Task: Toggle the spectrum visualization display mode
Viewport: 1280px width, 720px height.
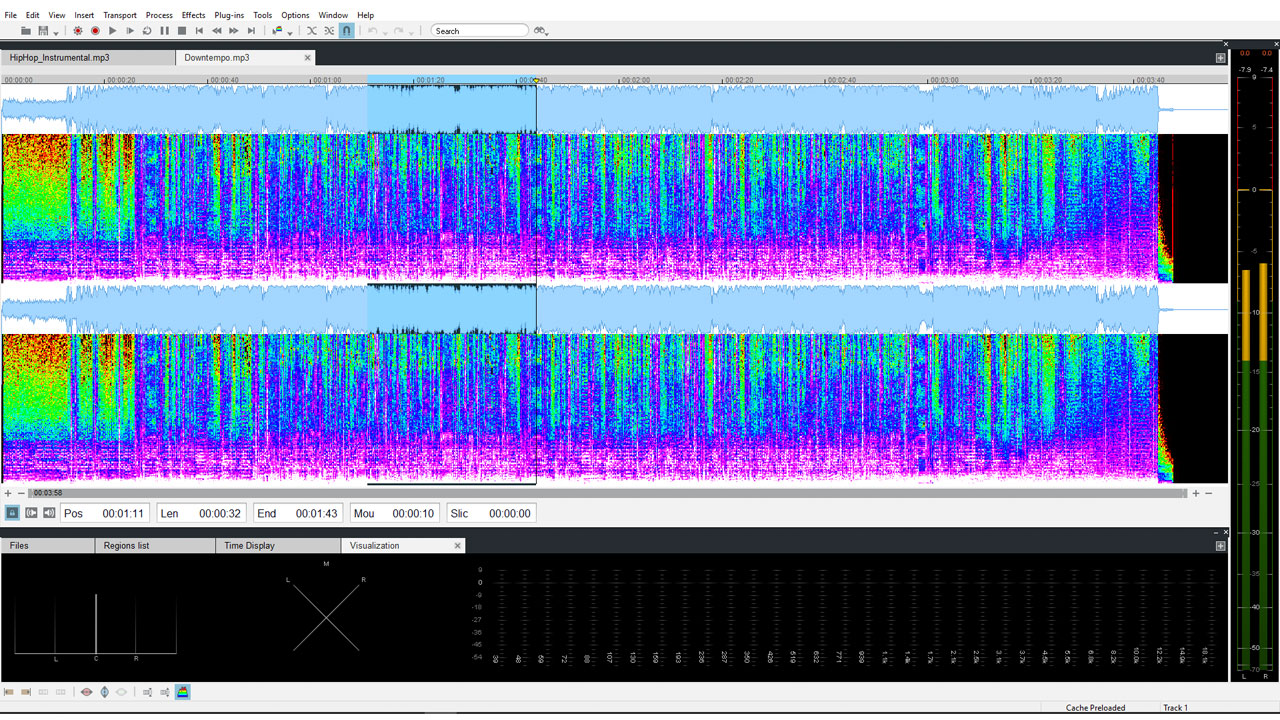Action: tap(183, 691)
